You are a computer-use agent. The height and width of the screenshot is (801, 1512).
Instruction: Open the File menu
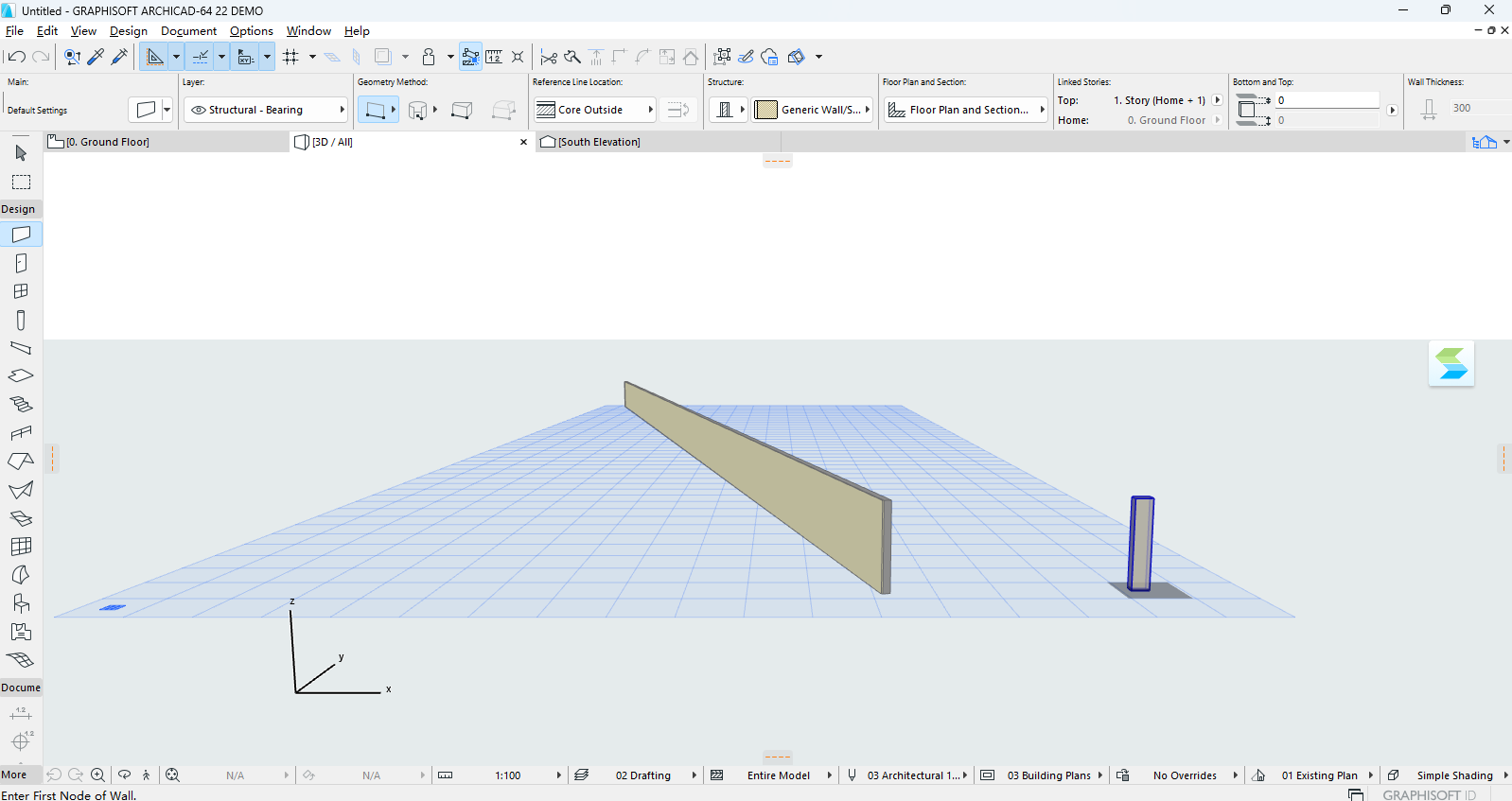pos(14,31)
